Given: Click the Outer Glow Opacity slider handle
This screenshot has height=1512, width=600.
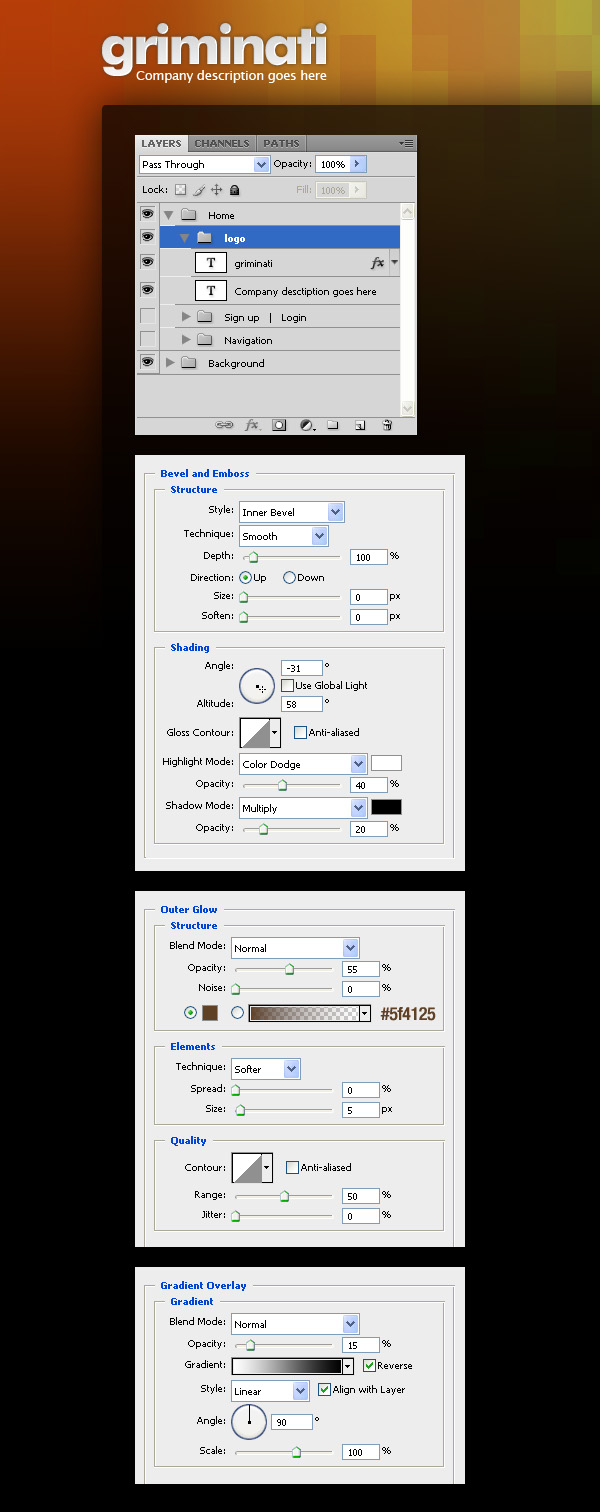Looking at the screenshot, I should coord(289,968).
